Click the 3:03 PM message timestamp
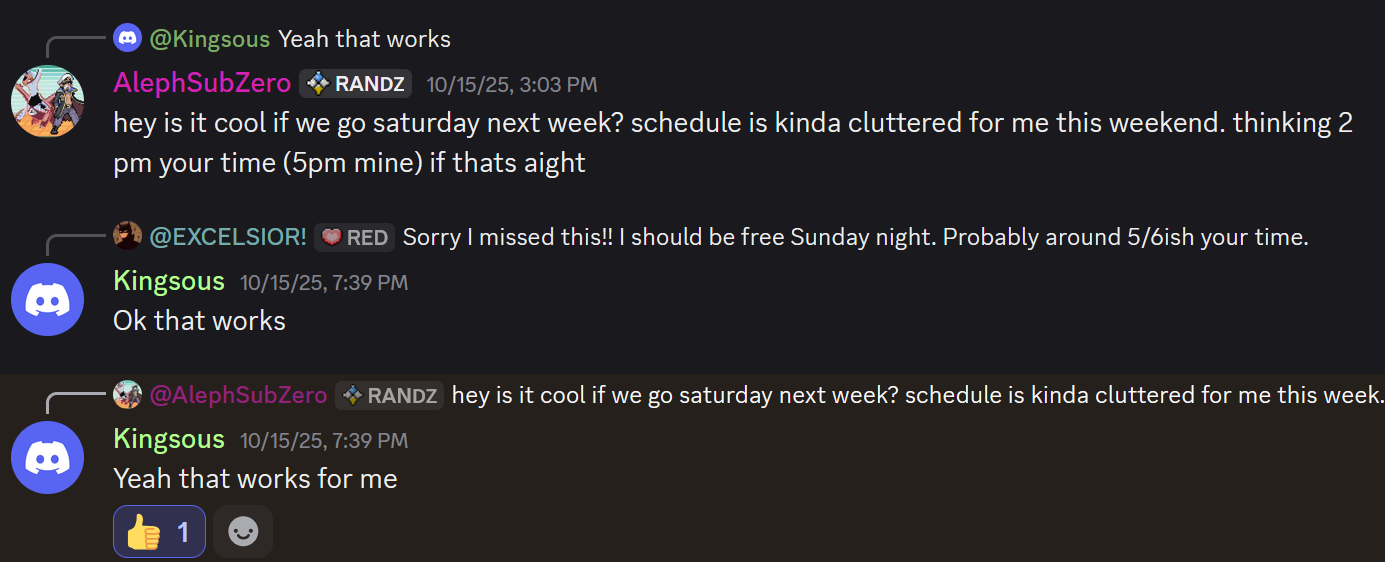The image size is (1385, 562). (x=511, y=84)
